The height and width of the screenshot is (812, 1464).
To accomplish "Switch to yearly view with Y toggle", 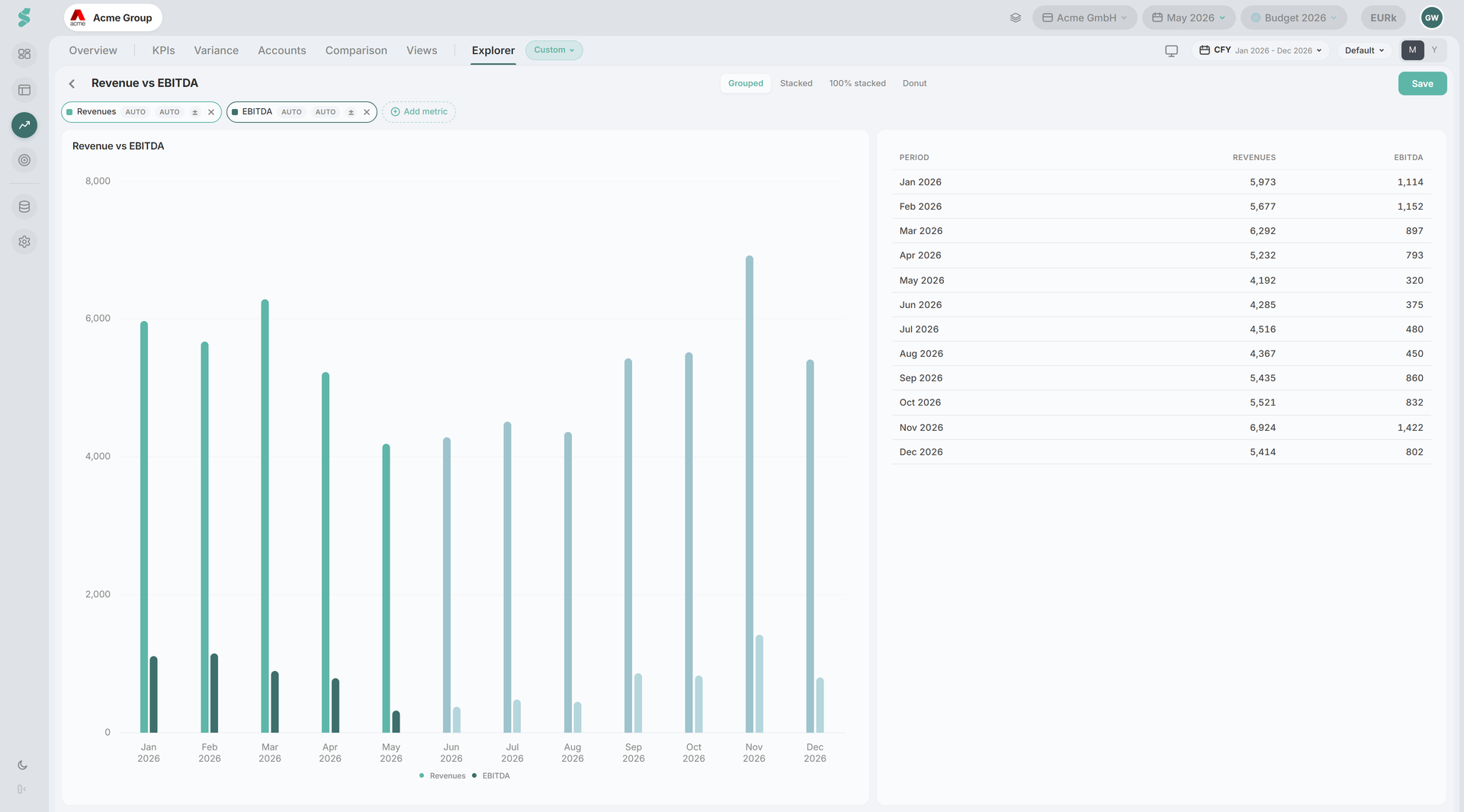I will (x=1434, y=50).
